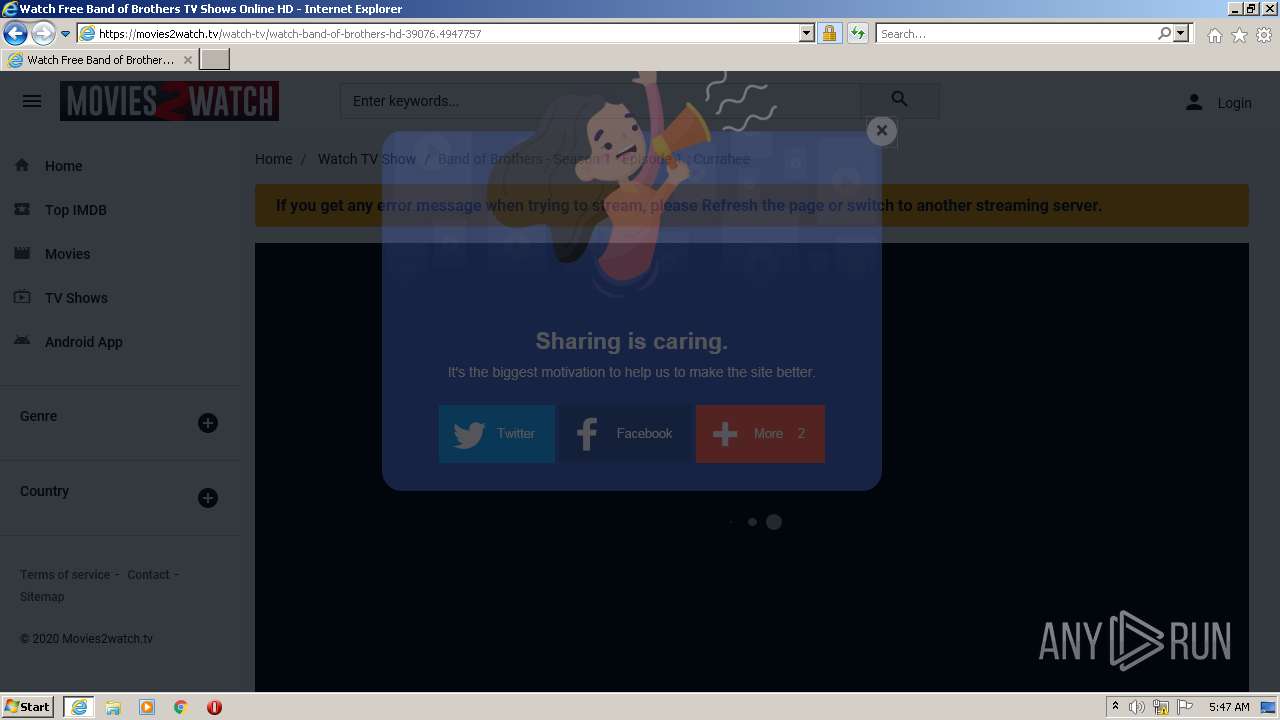Click the browser Back button
The image size is (1280, 720).
pos(15,33)
